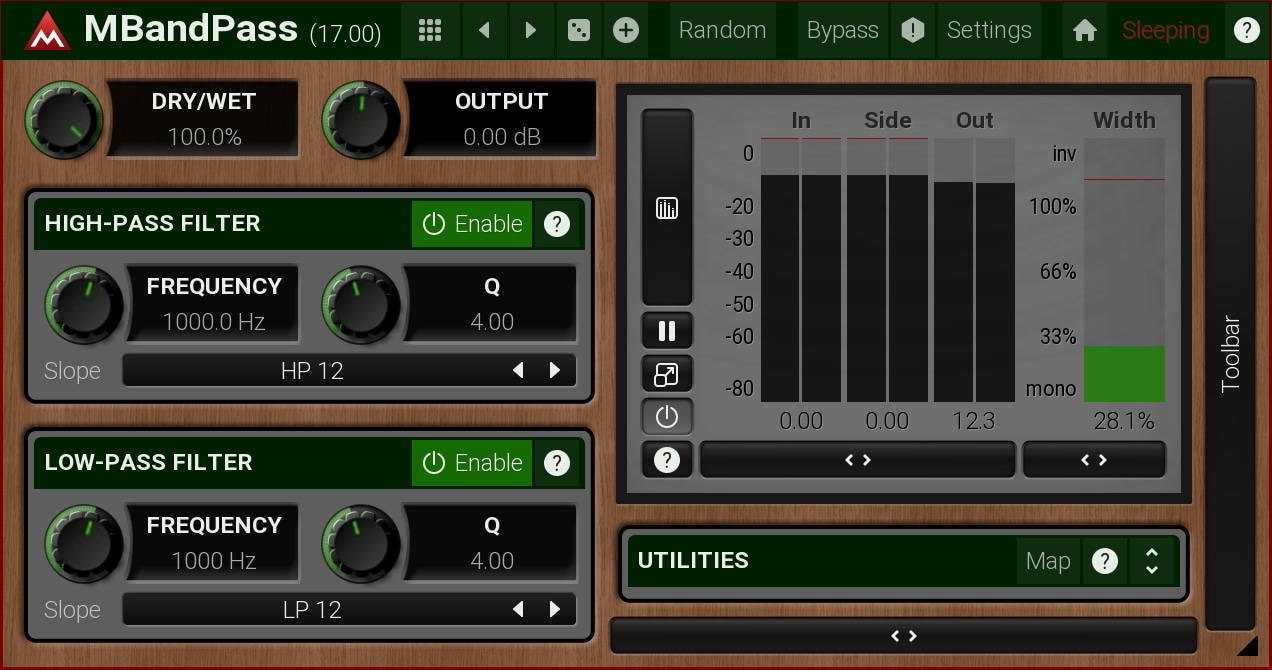
Task: Open the LP 12 slope selector
Action: coord(312,610)
